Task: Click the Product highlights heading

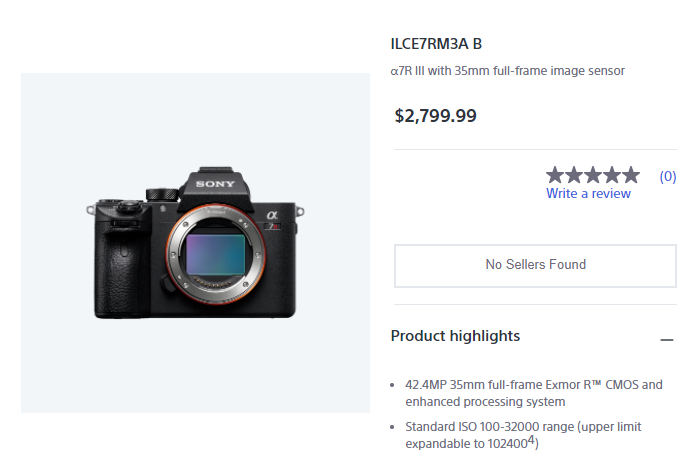Action: [x=455, y=336]
